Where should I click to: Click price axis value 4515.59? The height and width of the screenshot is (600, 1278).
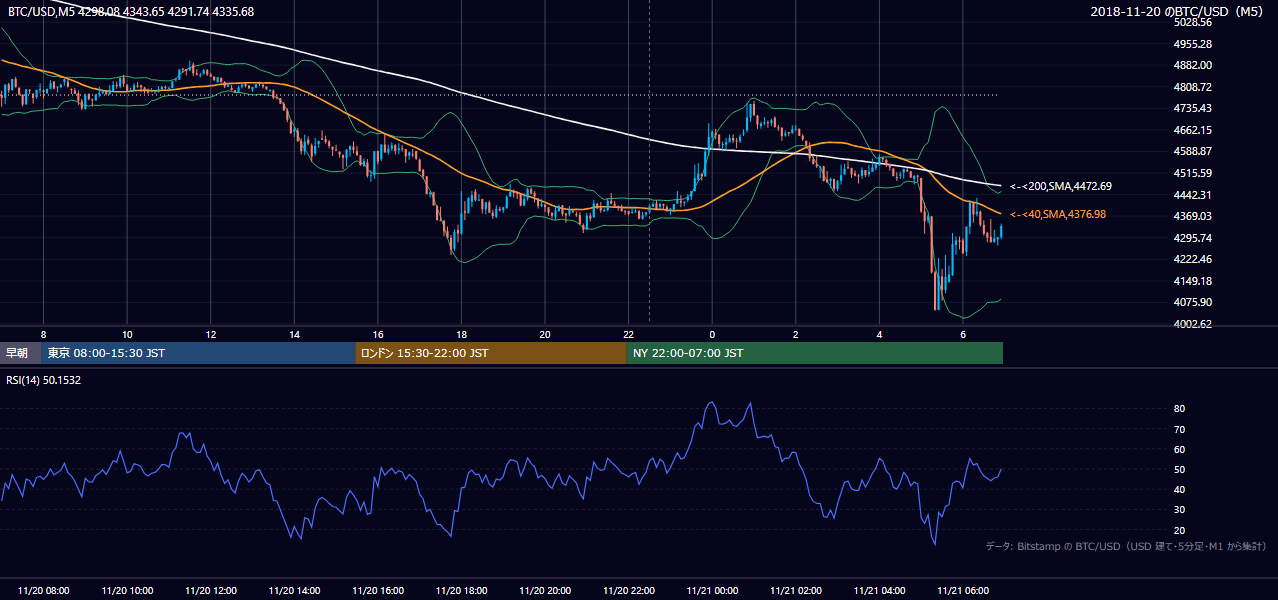1193,173
